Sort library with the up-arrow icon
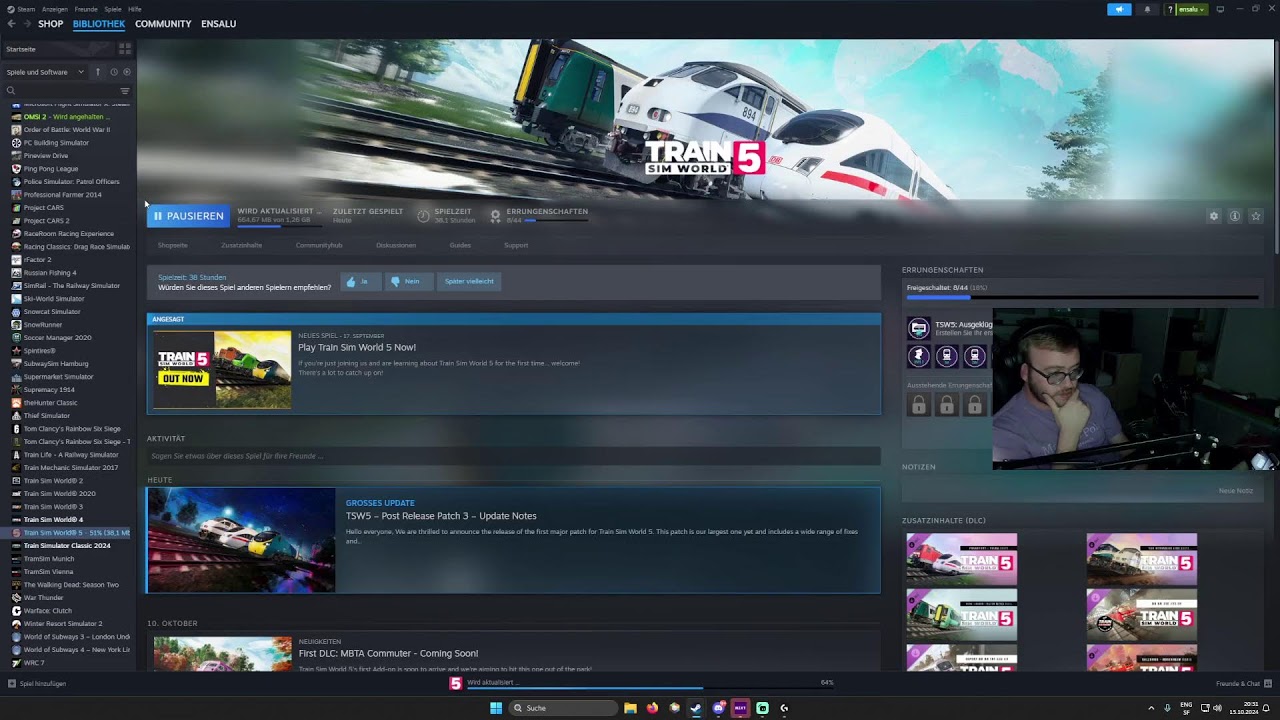Image resolution: width=1280 pixels, height=720 pixels. (98, 72)
